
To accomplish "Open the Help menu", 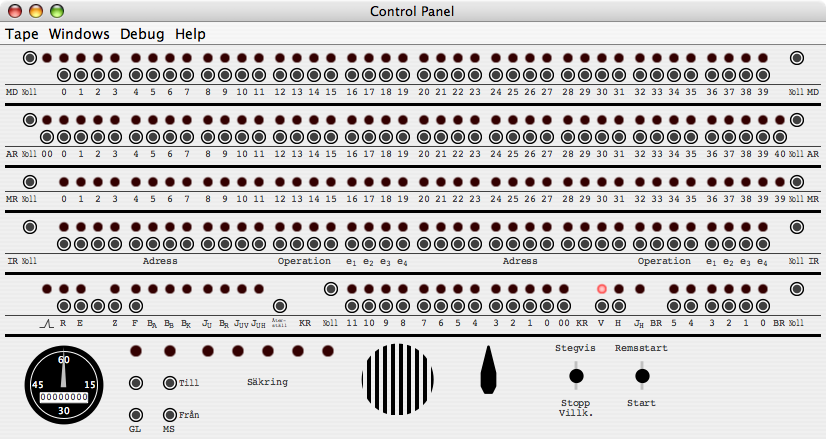I will point(190,34).
